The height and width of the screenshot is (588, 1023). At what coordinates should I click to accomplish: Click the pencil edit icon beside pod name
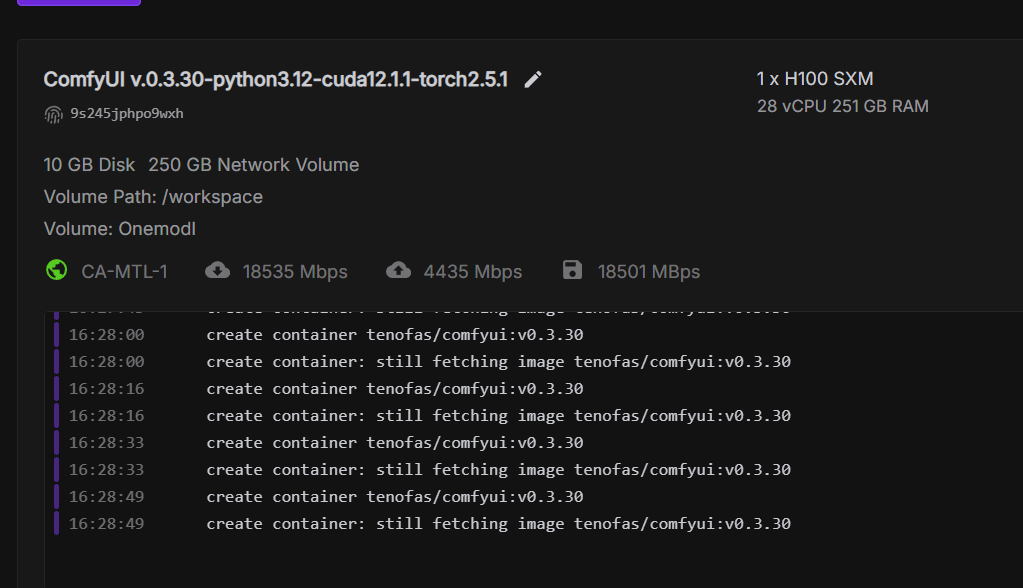coord(533,80)
